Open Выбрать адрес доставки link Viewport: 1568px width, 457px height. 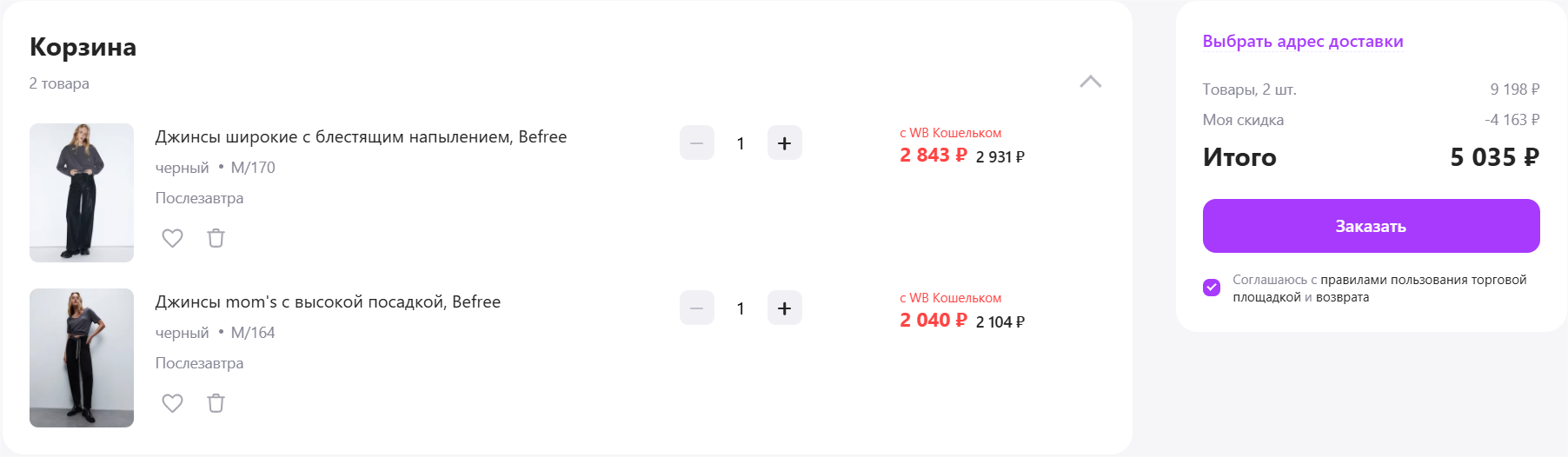[1302, 42]
